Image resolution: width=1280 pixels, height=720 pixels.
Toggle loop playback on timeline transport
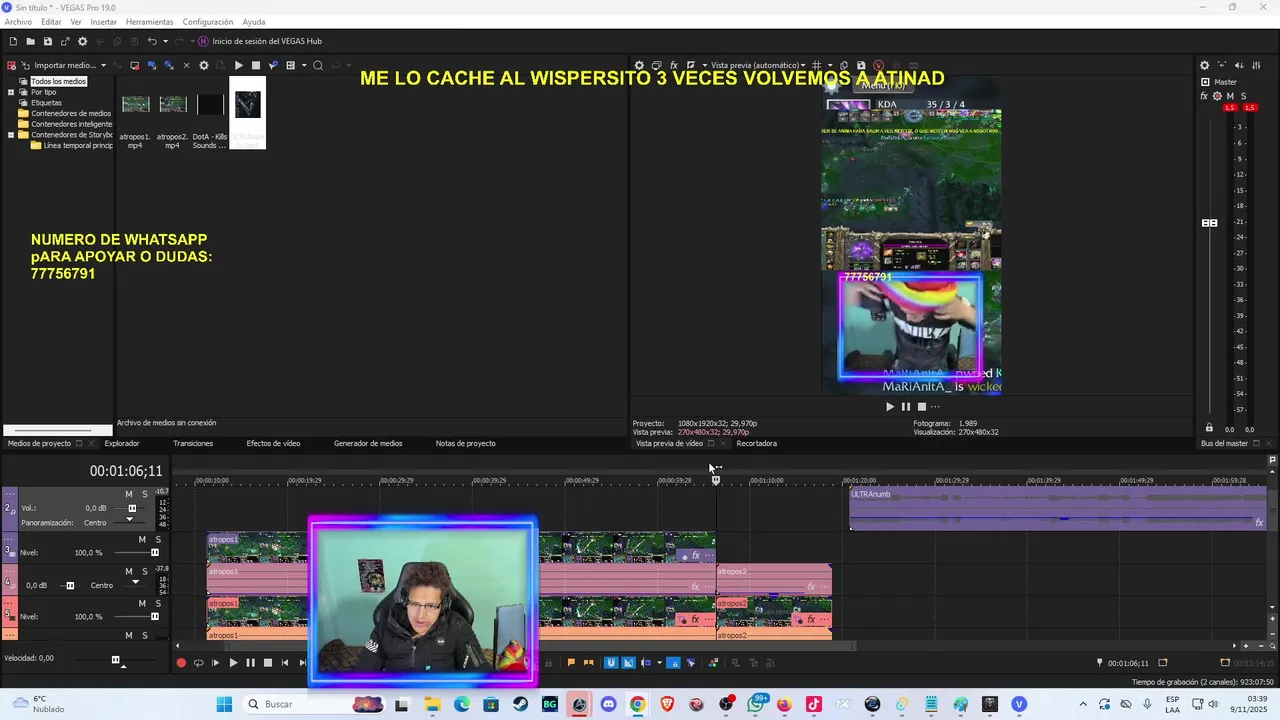click(198, 662)
